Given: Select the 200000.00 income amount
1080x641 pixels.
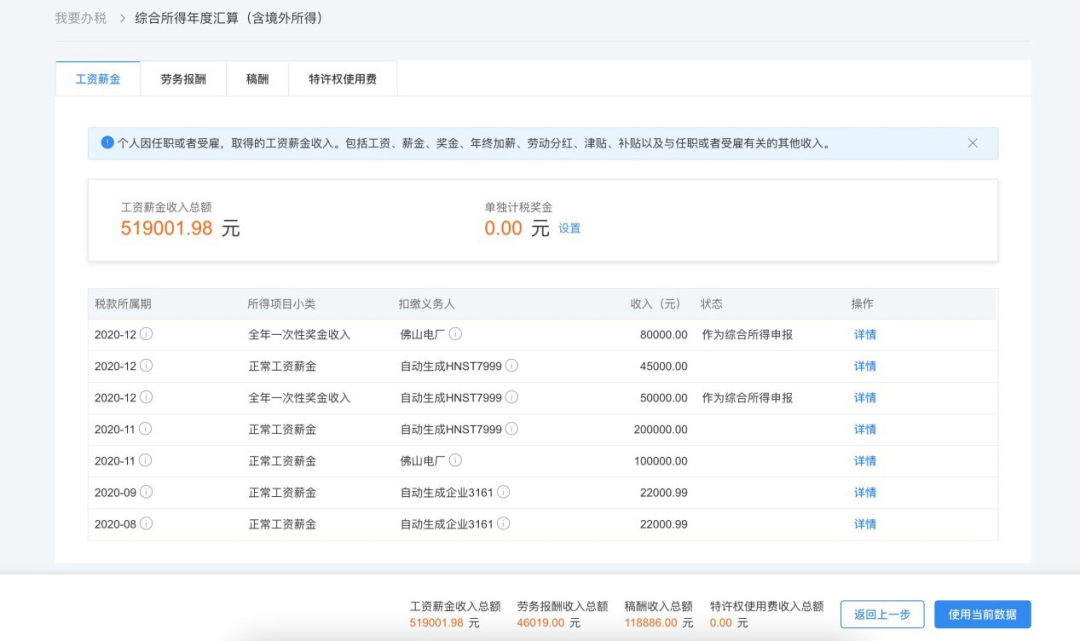Looking at the screenshot, I should (661, 430).
